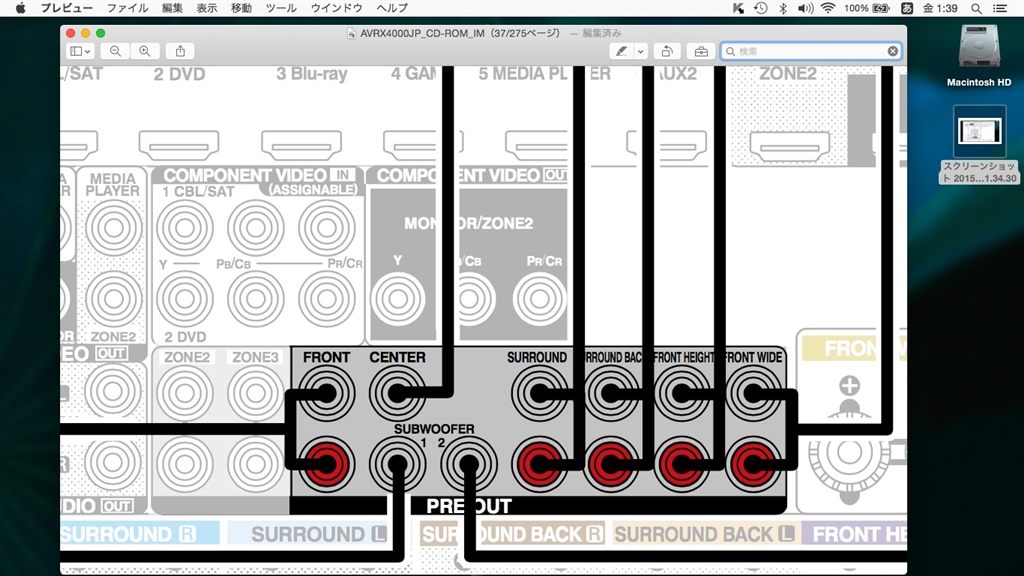Click the SURROUND BACK L speaker label
The height and width of the screenshot is (576, 1024).
[x=704, y=534]
